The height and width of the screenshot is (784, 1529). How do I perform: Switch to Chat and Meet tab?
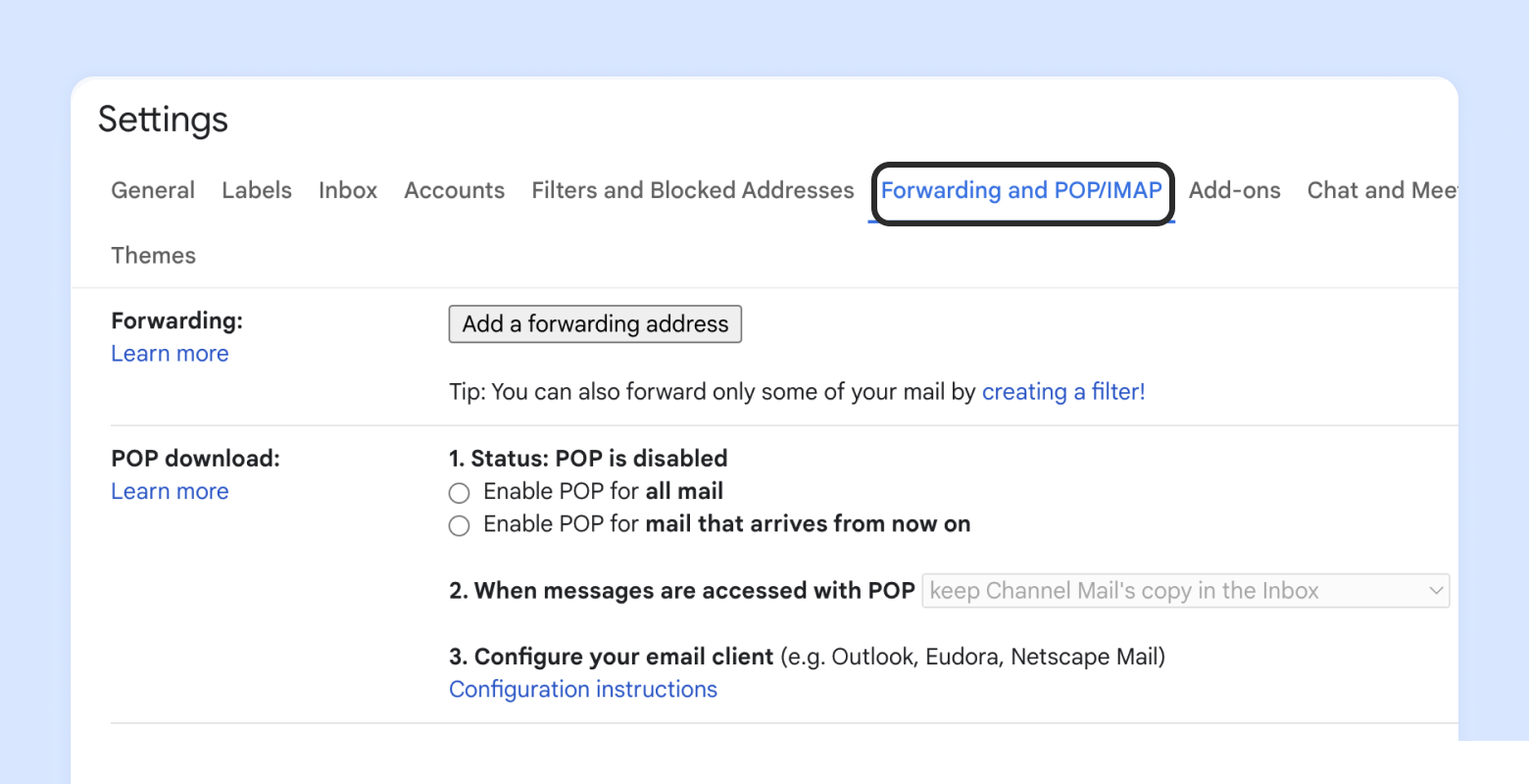click(1380, 190)
